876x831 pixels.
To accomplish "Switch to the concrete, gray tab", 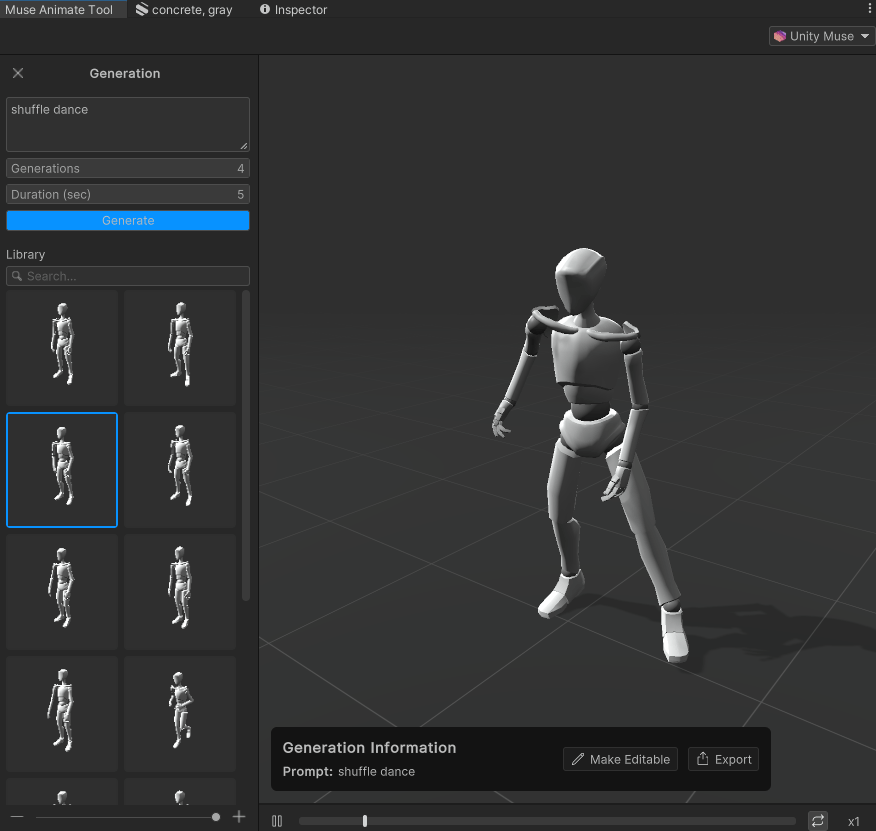I will (184, 10).
